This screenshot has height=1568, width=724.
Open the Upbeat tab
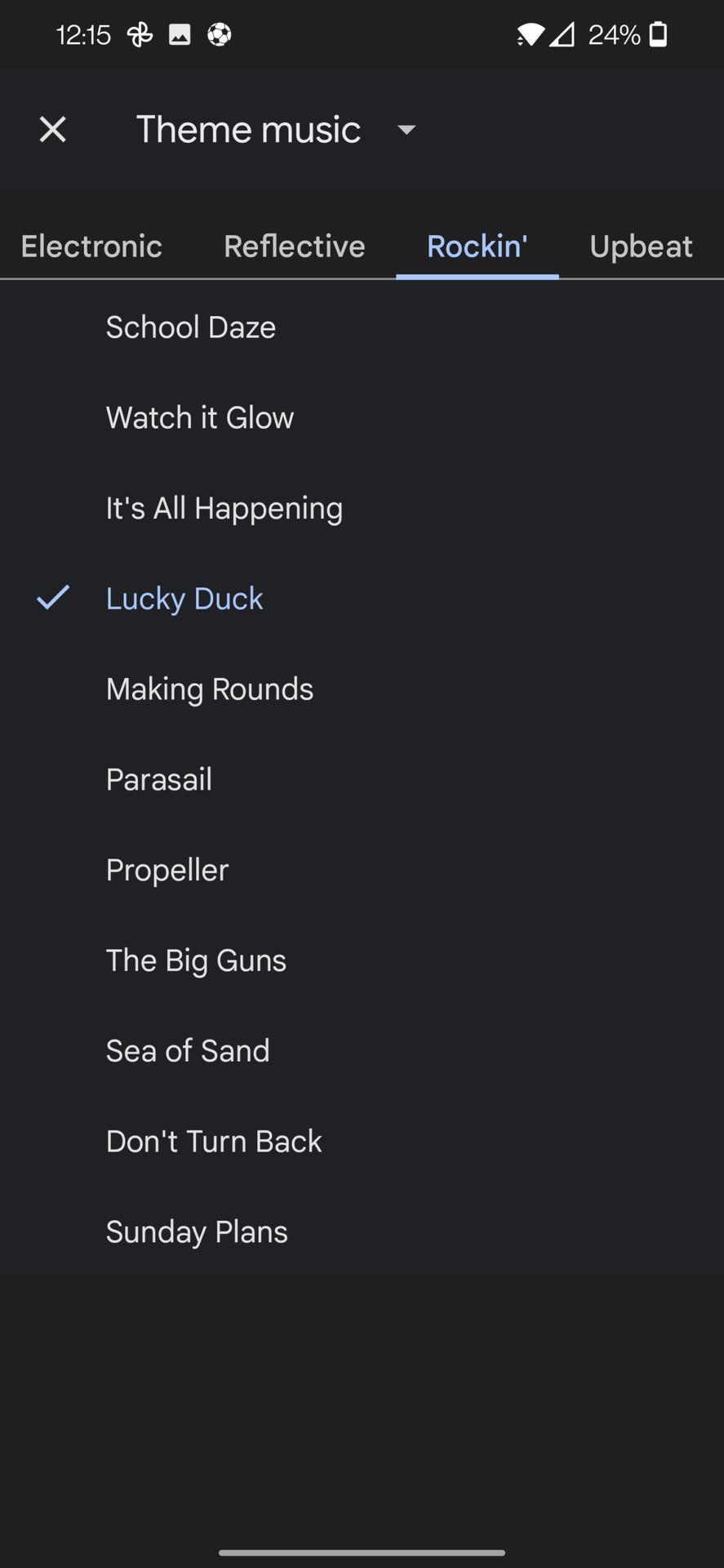[x=641, y=246]
